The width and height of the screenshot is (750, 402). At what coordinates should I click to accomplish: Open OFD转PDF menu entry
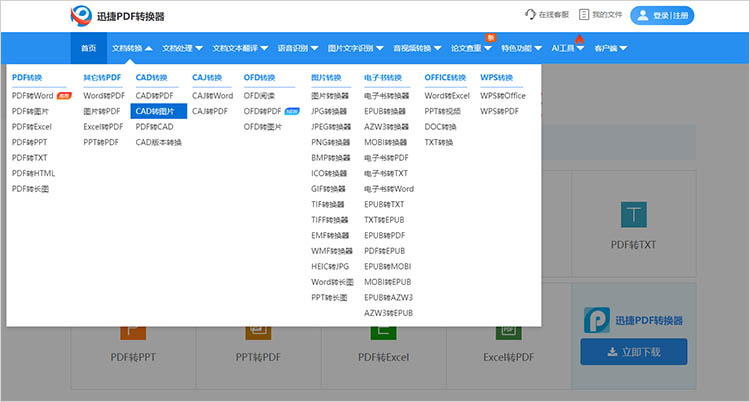point(262,111)
